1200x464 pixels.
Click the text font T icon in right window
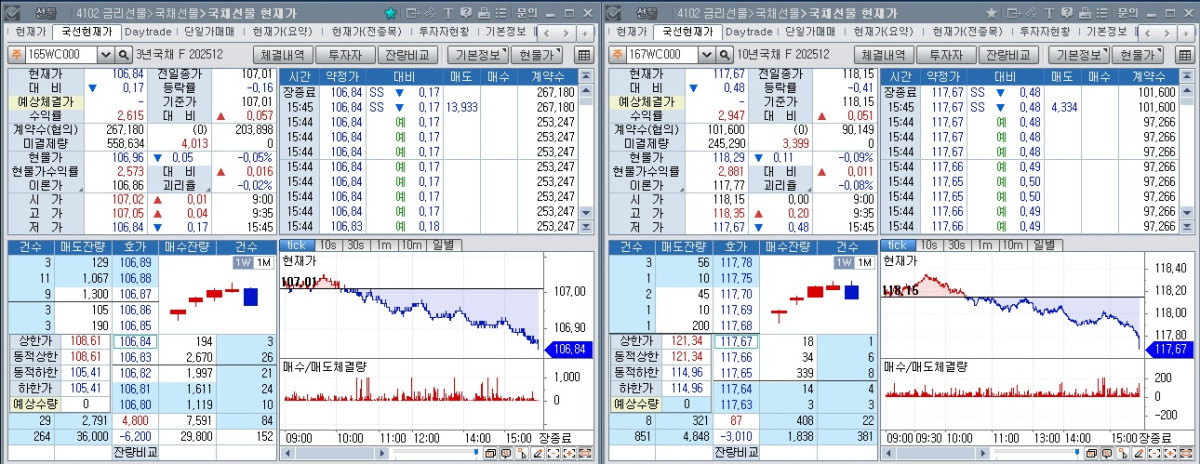coord(1050,12)
